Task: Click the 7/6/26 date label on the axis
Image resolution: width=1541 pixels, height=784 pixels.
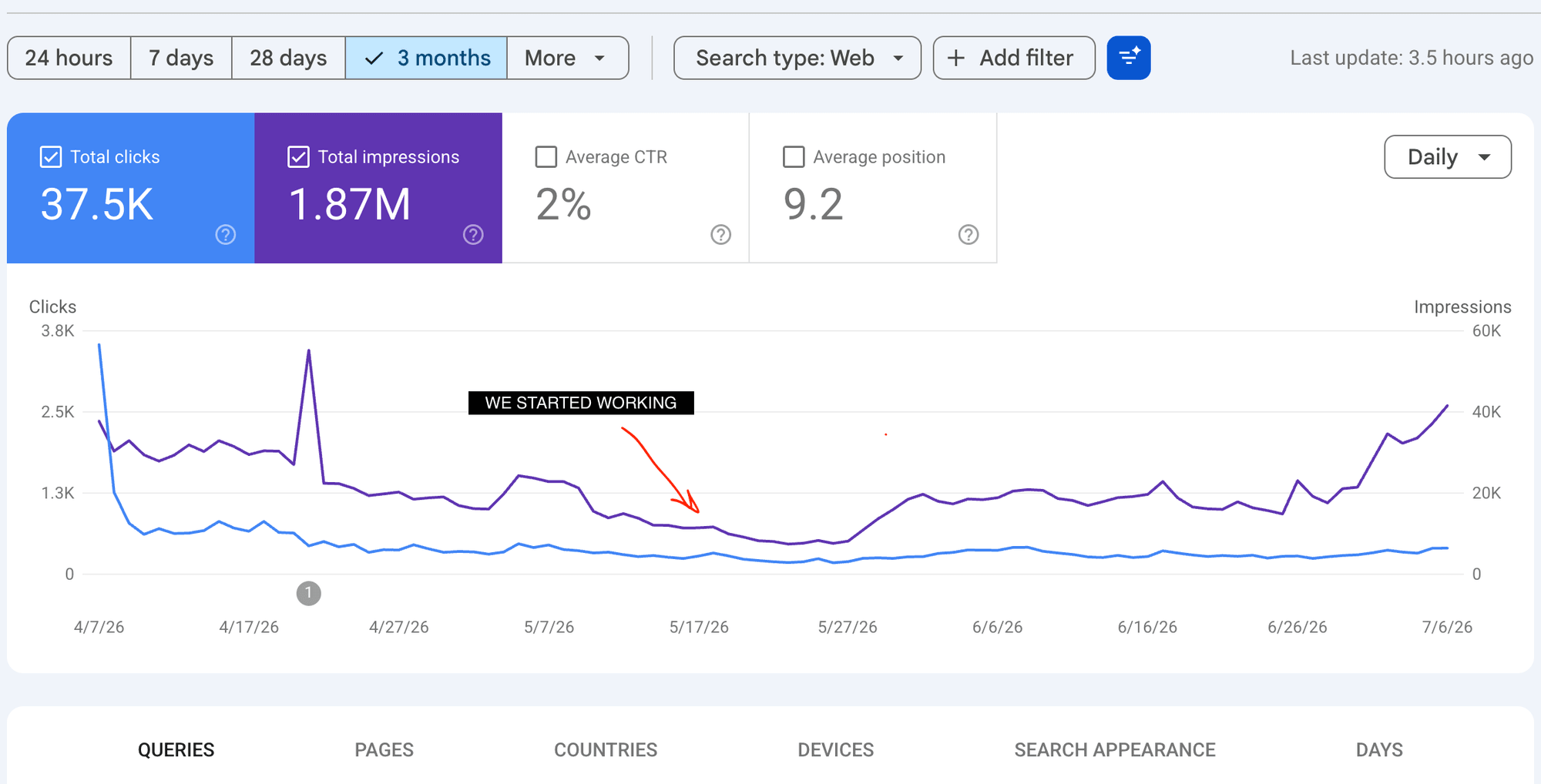Action: click(x=1447, y=627)
